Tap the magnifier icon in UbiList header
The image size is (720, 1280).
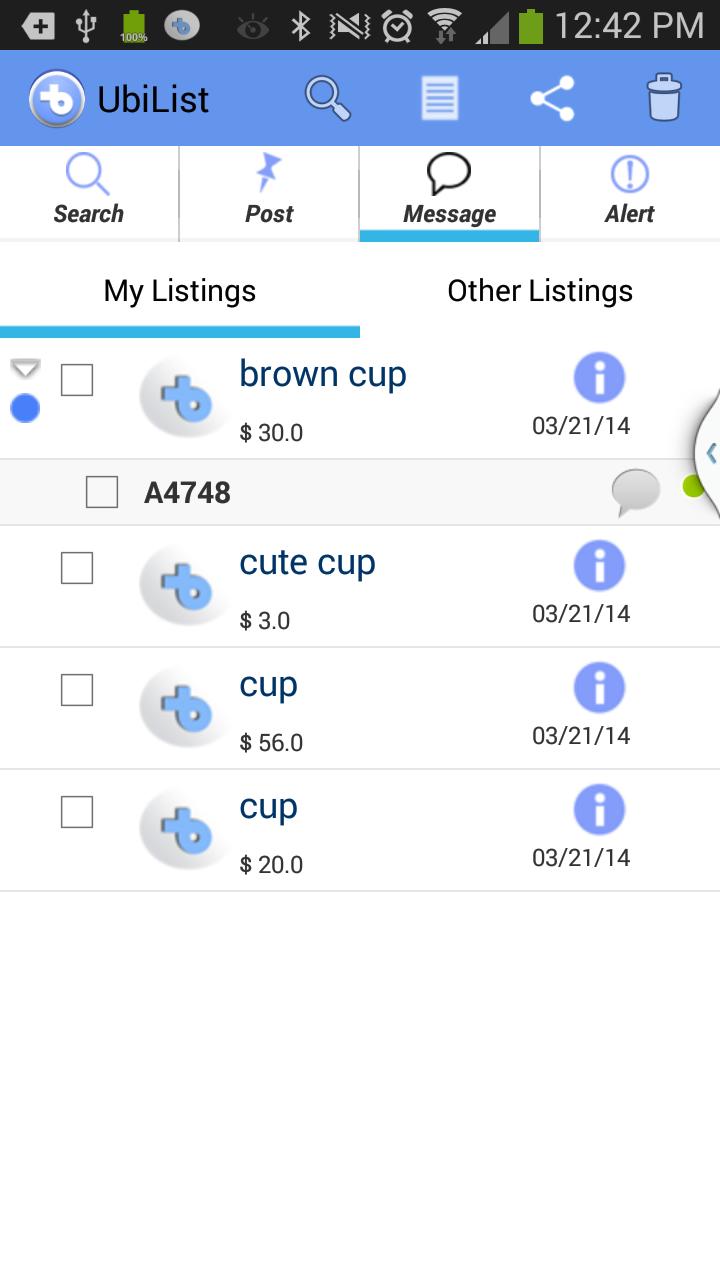point(328,99)
